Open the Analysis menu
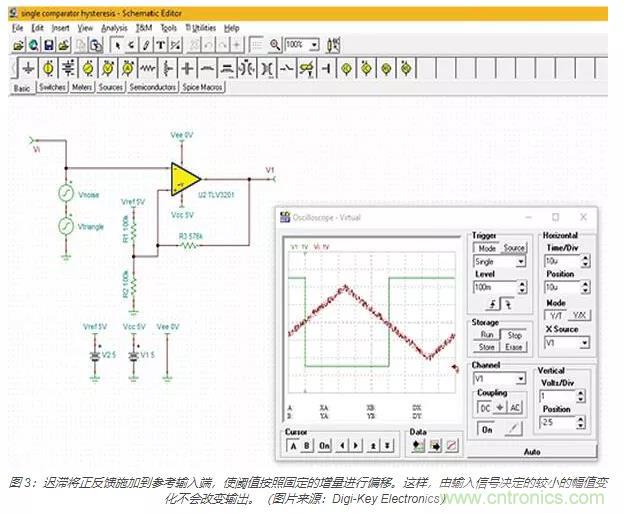 [114, 28]
